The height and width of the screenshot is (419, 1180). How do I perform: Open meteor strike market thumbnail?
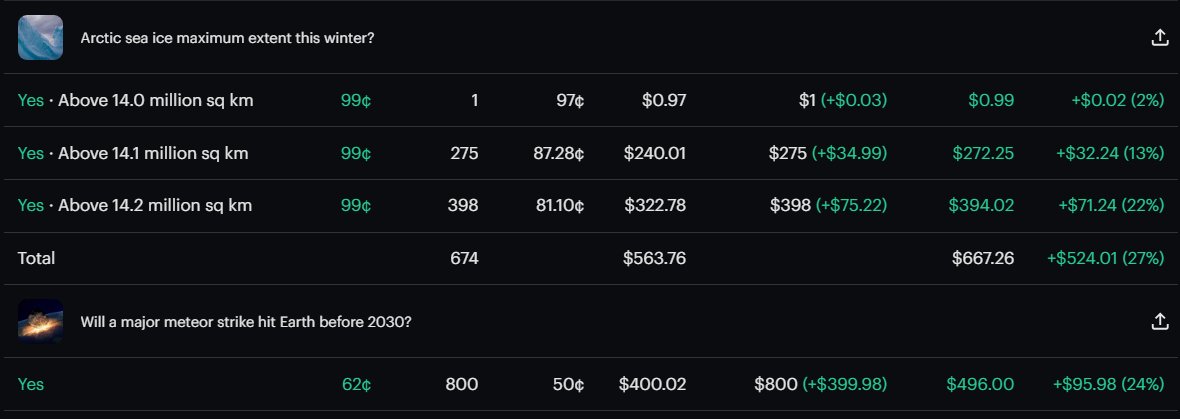[41, 321]
